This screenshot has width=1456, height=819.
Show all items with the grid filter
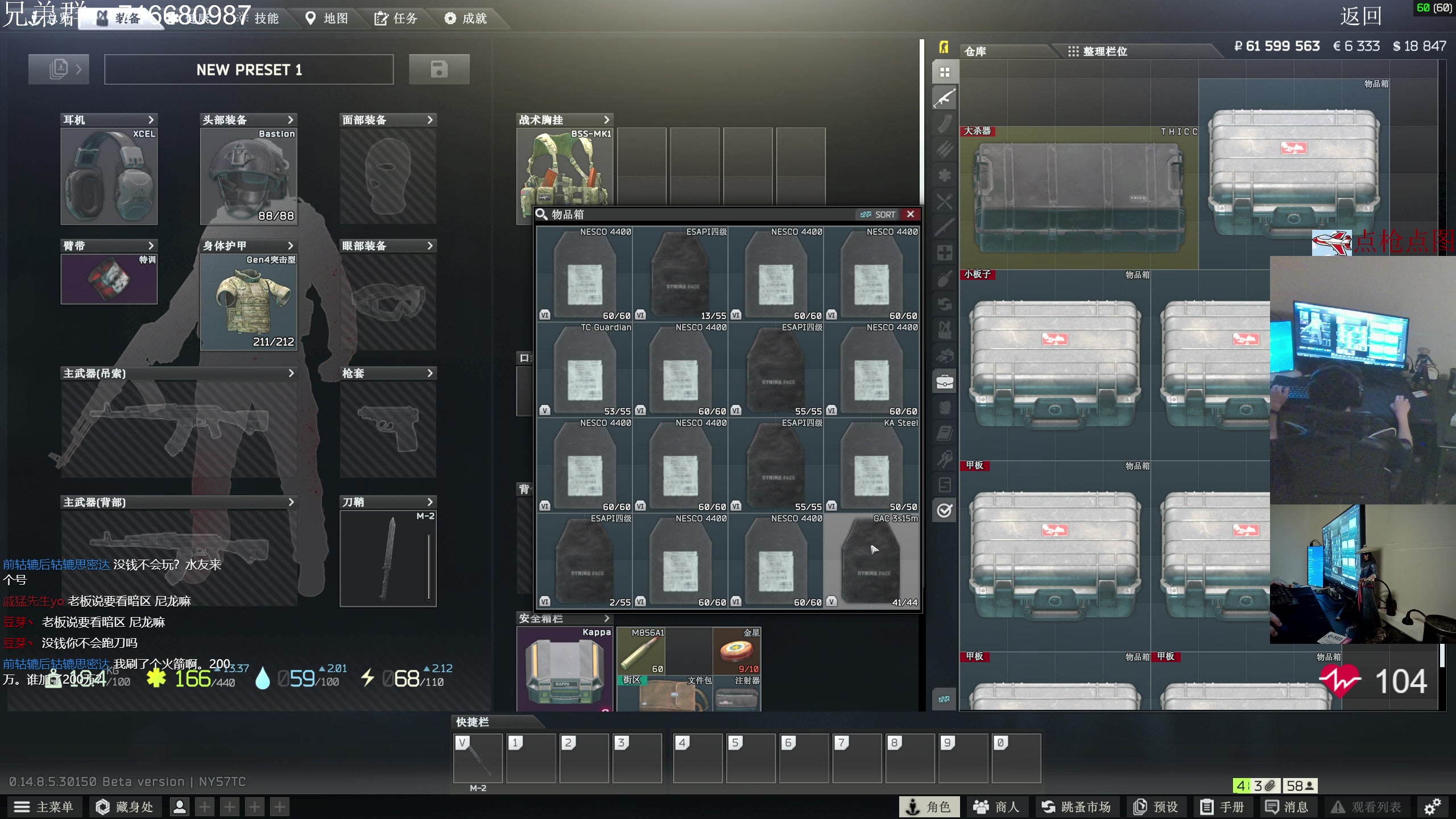[945, 72]
